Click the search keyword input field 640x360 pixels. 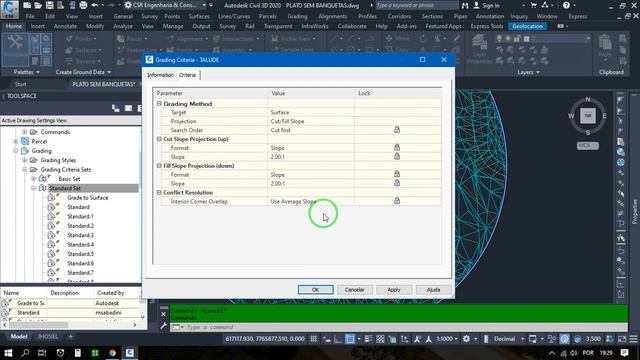416,5
